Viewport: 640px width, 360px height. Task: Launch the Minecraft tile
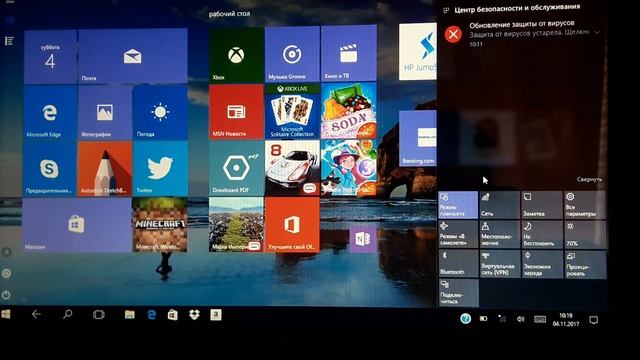(x=160, y=224)
